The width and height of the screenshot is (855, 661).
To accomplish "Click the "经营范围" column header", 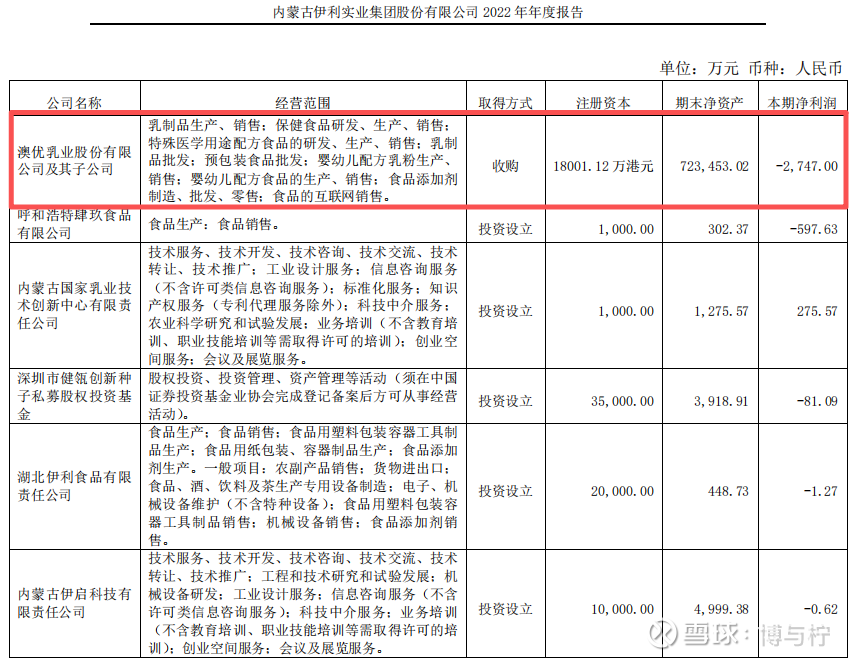I will point(303,103).
